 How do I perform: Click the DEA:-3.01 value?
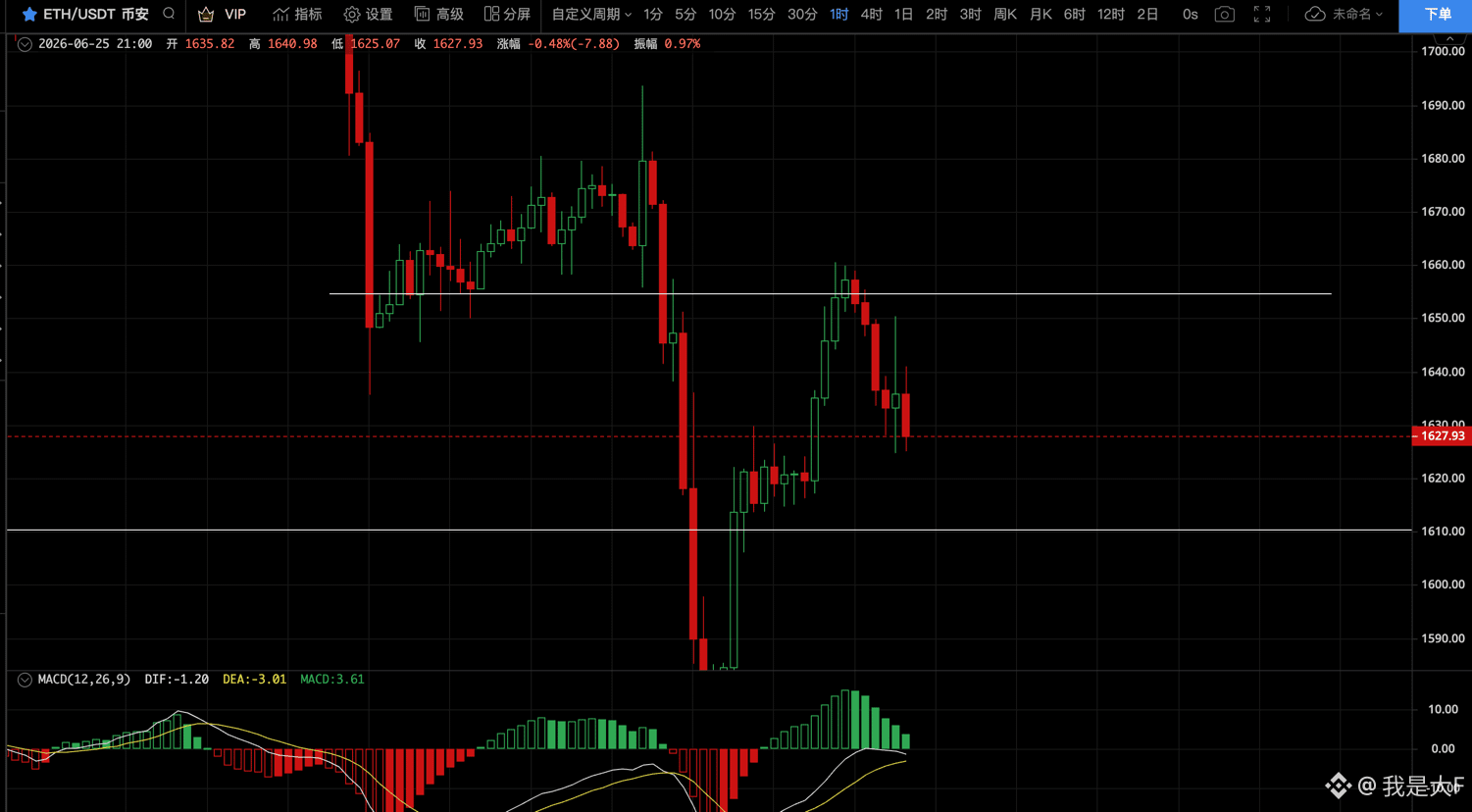(x=254, y=679)
